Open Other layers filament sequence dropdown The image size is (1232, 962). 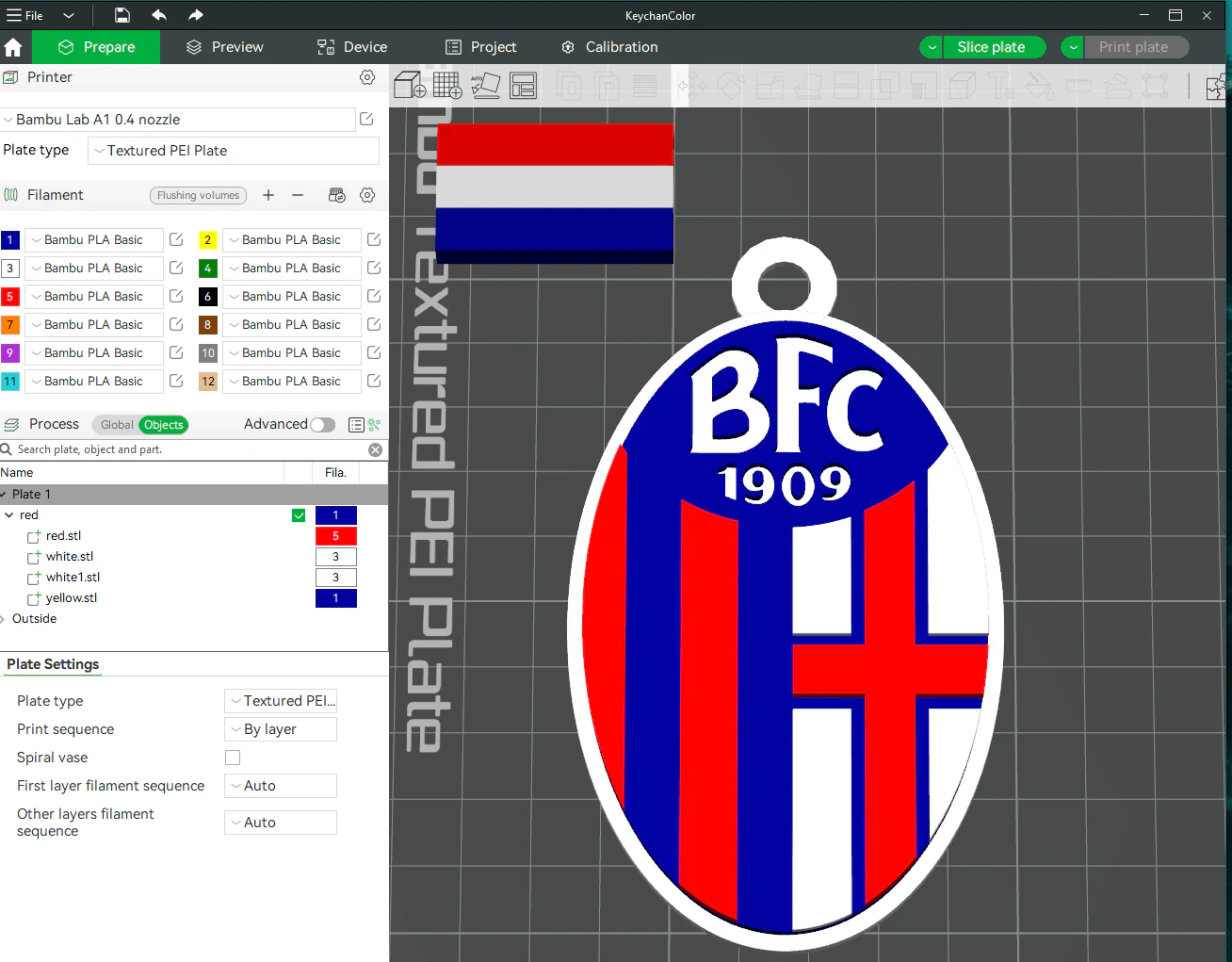(x=281, y=823)
